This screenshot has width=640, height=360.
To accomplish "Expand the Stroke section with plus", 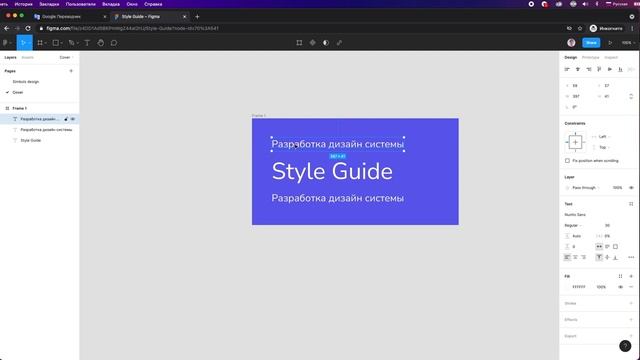I will tap(631, 303).
